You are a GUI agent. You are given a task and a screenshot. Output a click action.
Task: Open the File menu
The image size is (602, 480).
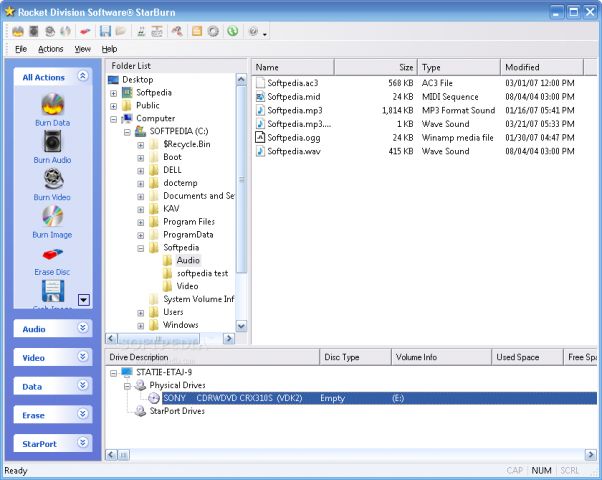pyautogui.click(x=21, y=49)
